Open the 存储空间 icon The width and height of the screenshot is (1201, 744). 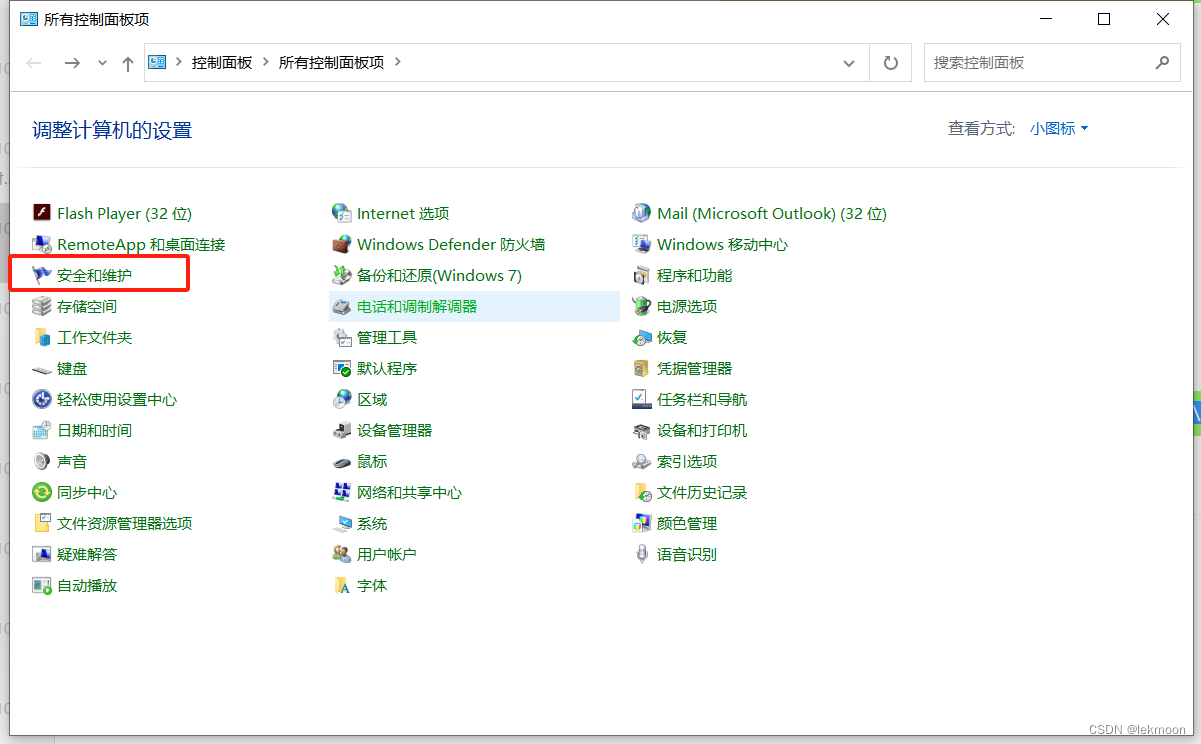[41, 306]
